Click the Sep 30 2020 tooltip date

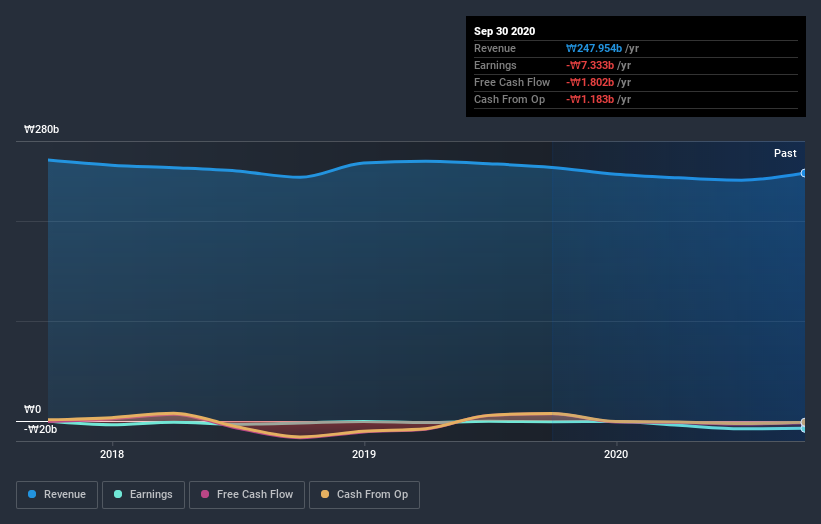pyautogui.click(x=504, y=31)
